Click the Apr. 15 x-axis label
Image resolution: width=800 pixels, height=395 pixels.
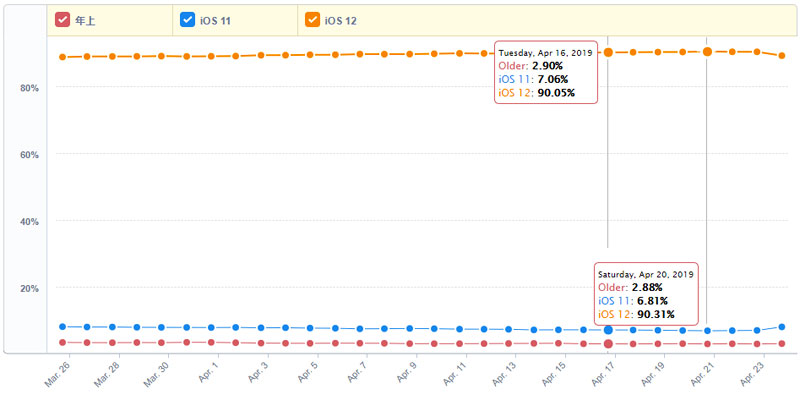pos(553,374)
